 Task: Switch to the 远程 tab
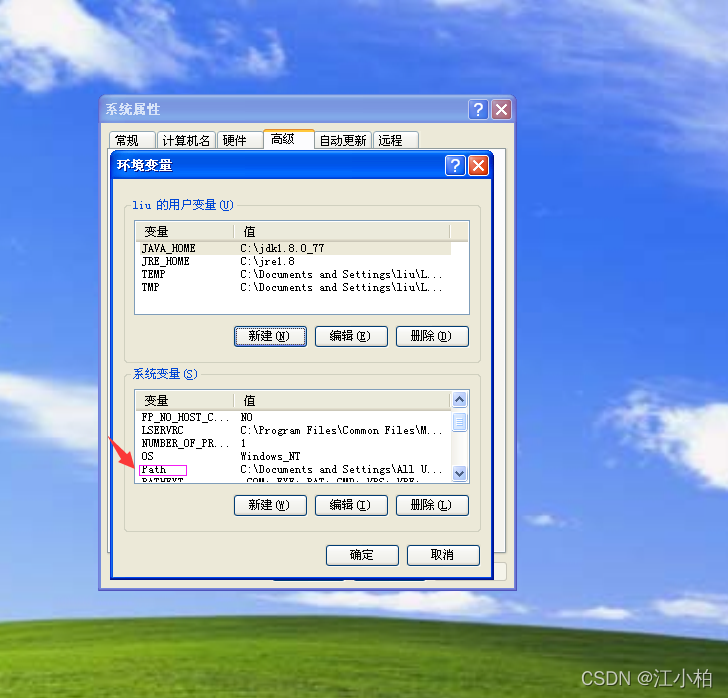click(396, 140)
